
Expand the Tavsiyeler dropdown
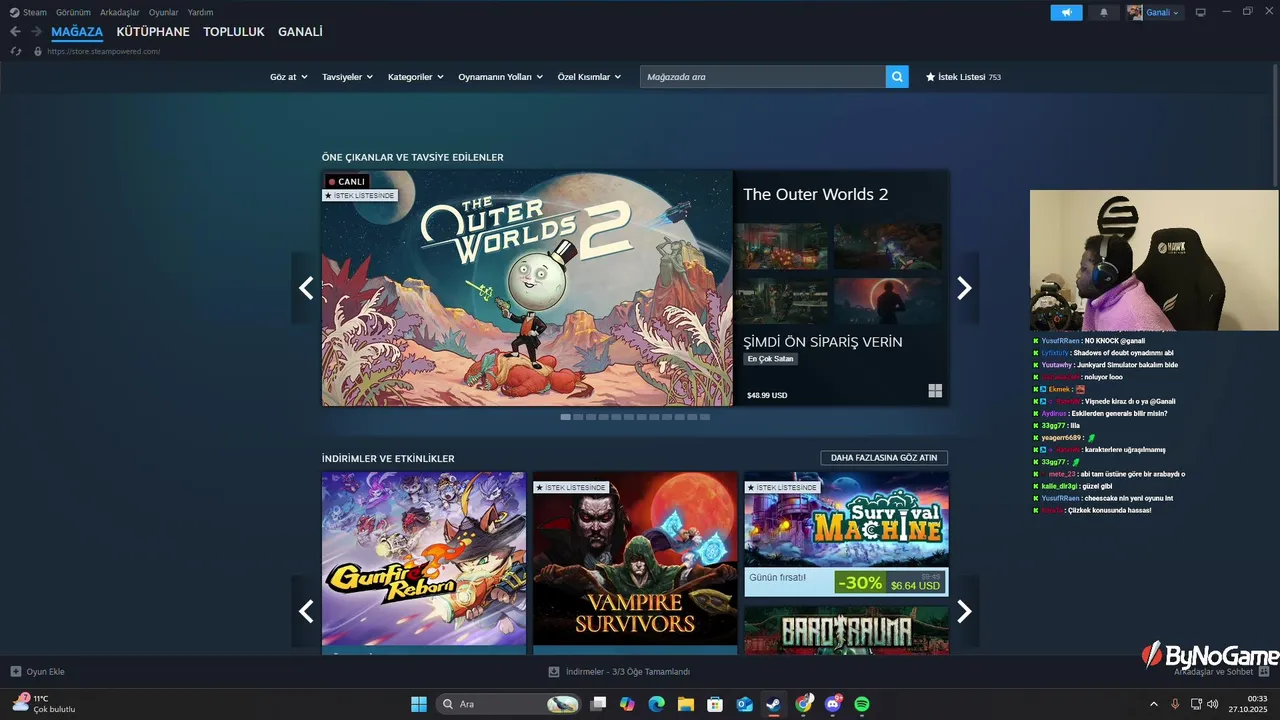[x=347, y=77]
